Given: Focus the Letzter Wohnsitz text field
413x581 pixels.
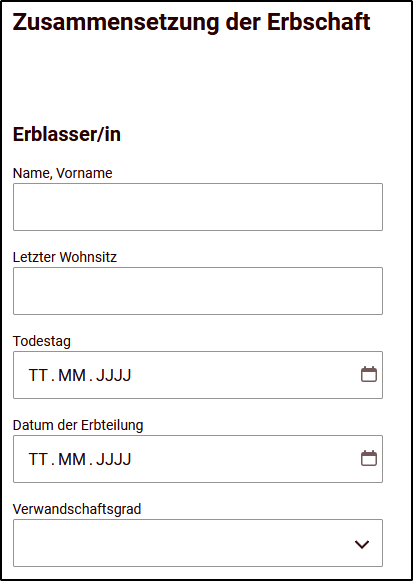Looking at the screenshot, I should tap(198, 291).
